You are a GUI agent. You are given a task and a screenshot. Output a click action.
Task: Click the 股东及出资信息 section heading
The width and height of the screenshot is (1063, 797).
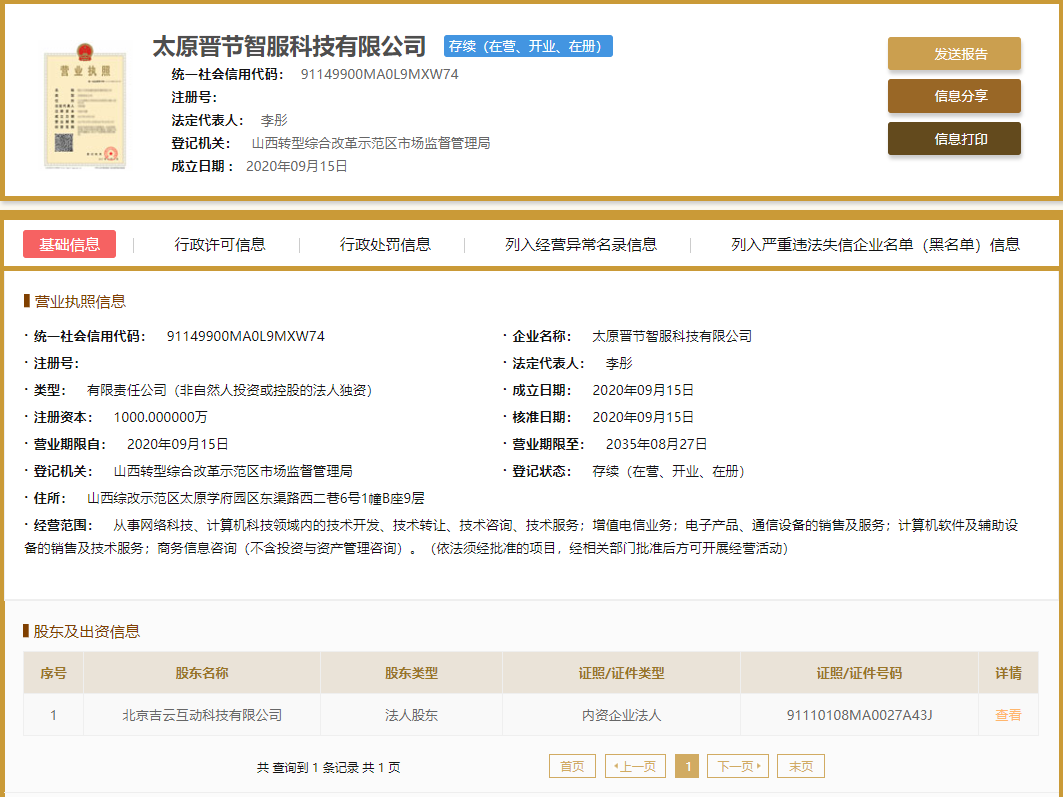pyautogui.click(x=87, y=632)
